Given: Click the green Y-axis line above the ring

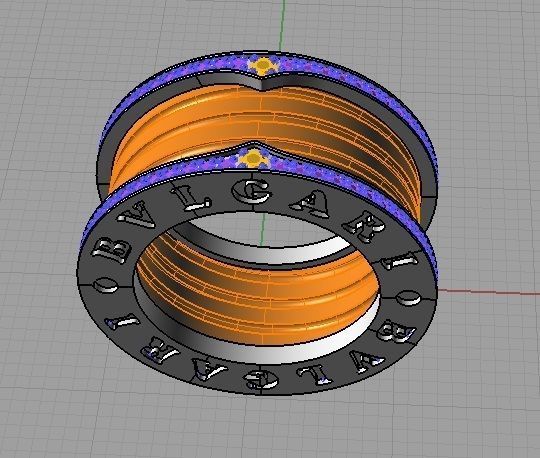Looking at the screenshot, I should pyautogui.click(x=283, y=26).
